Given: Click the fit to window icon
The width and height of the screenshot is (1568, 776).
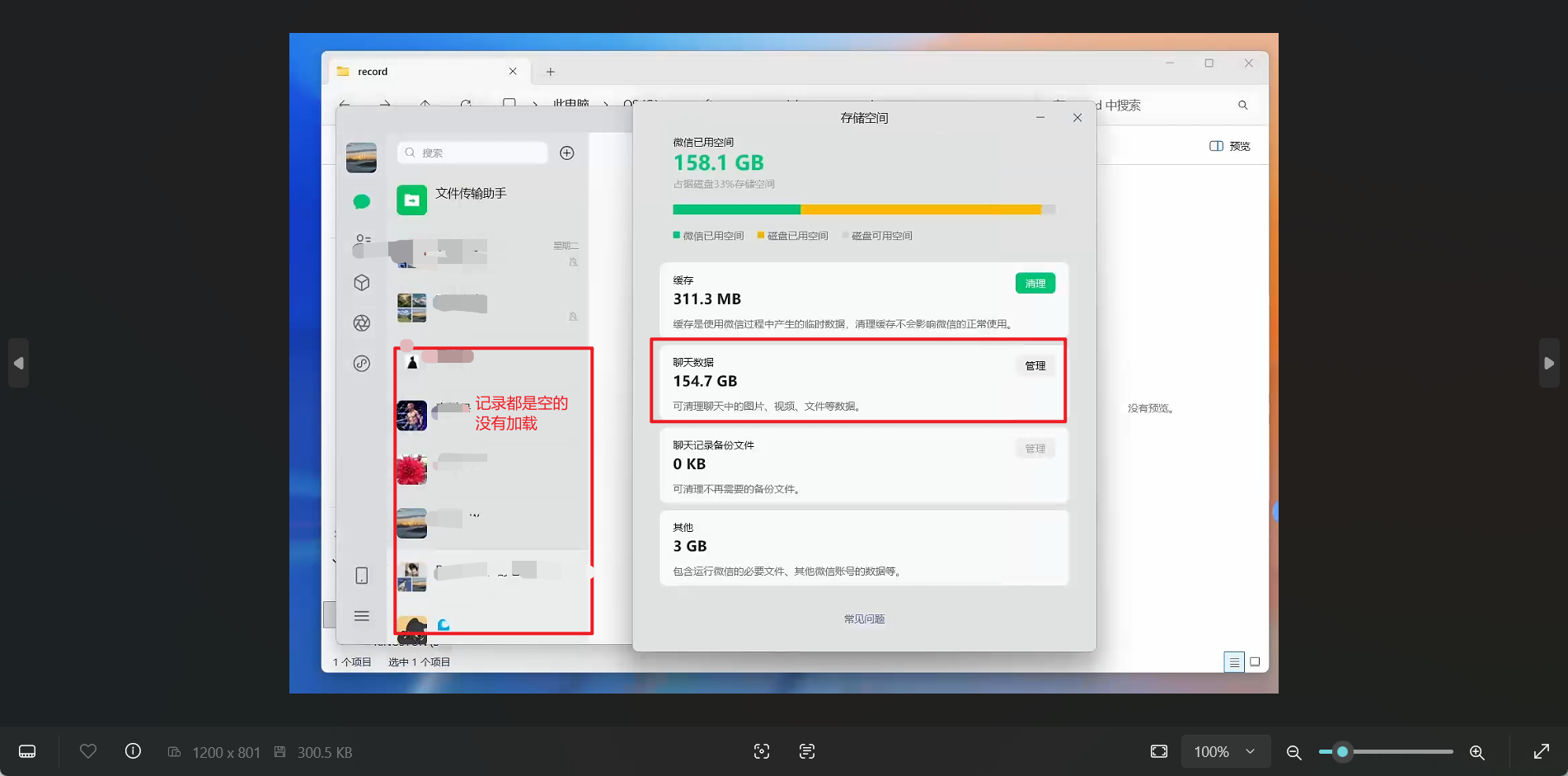Looking at the screenshot, I should tap(1159, 751).
